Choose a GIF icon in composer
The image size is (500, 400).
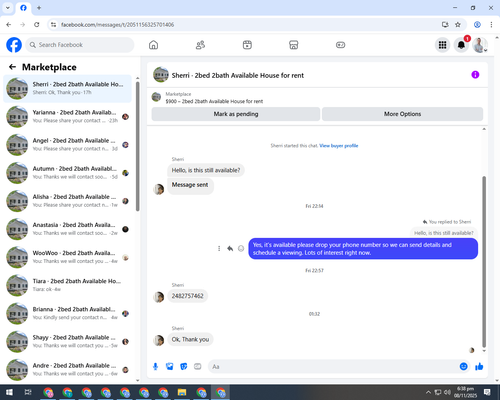[x=198, y=367]
